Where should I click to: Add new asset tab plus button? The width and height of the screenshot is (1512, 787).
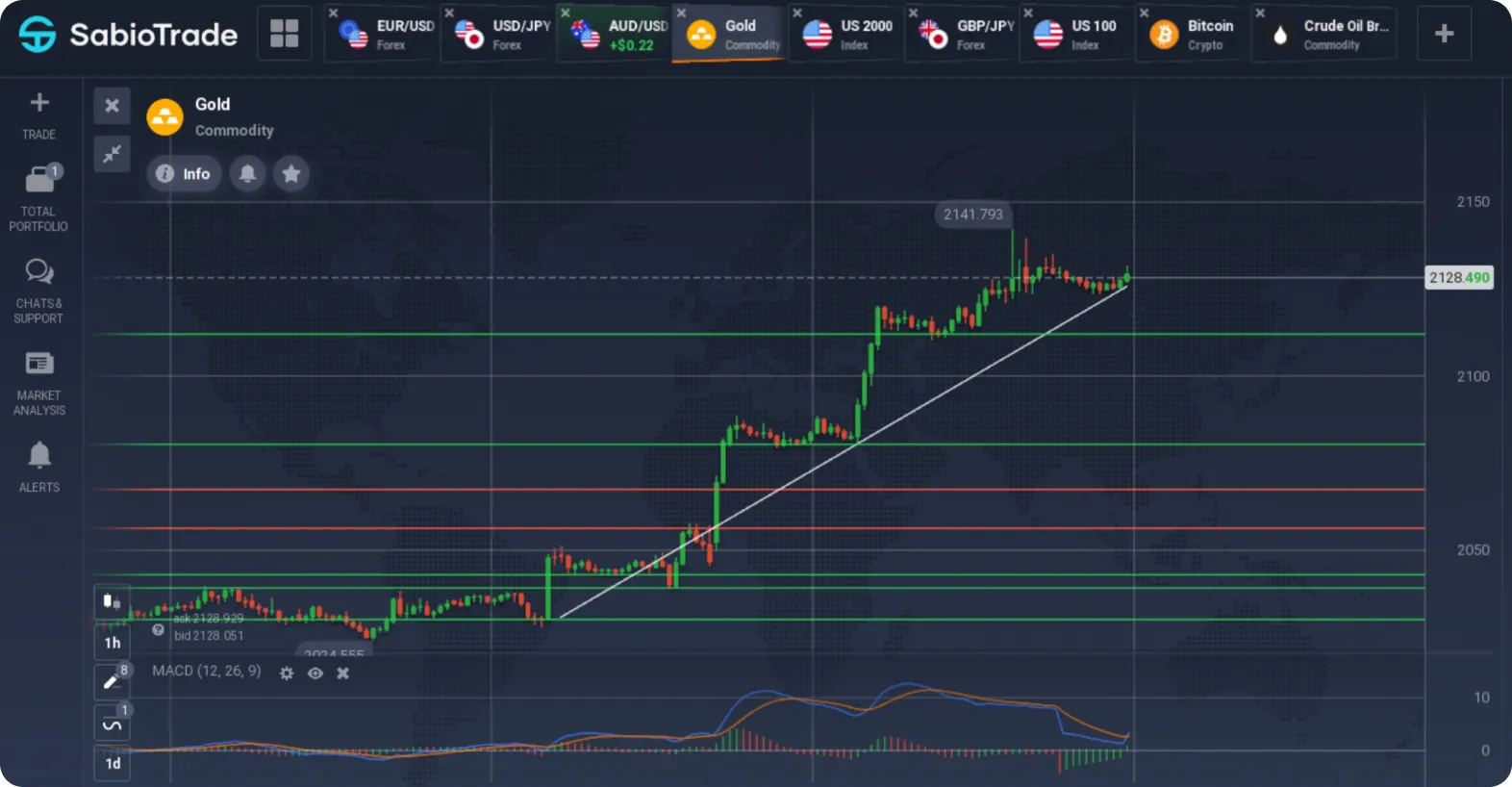1444,34
